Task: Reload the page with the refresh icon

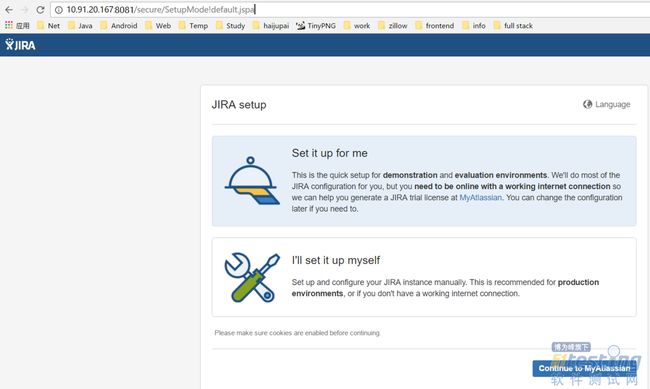Action: coord(40,10)
